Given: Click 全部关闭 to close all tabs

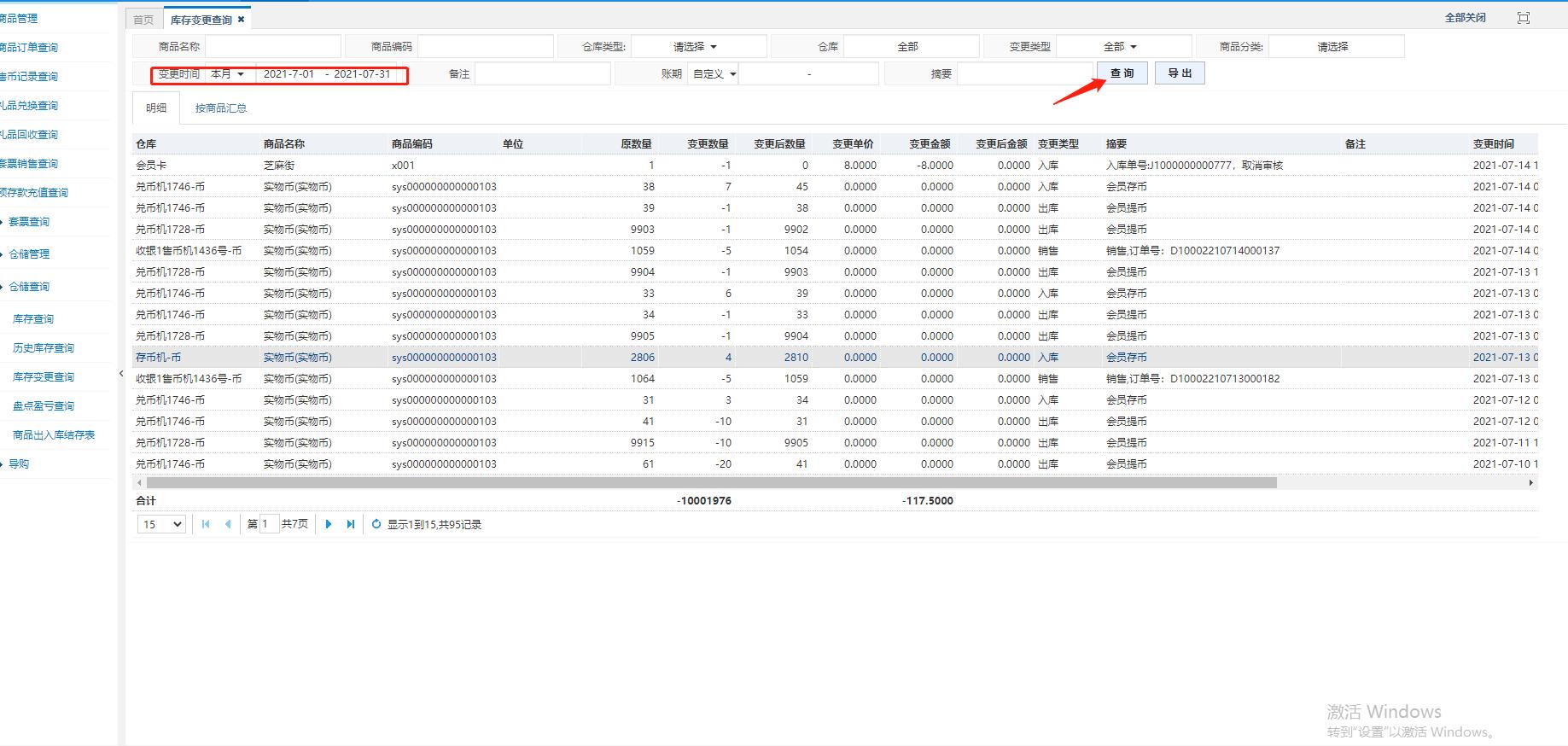Looking at the screenshot, I should 1465,18.
